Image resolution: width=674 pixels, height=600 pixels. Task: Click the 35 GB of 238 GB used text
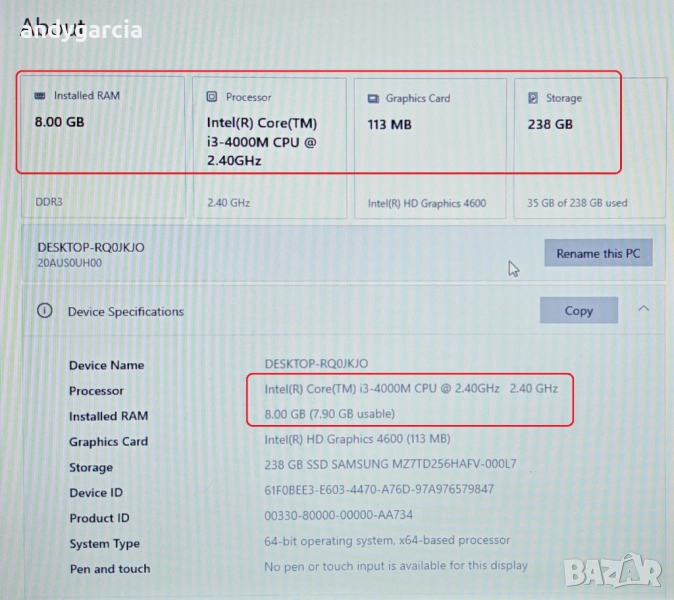[577, 203]
